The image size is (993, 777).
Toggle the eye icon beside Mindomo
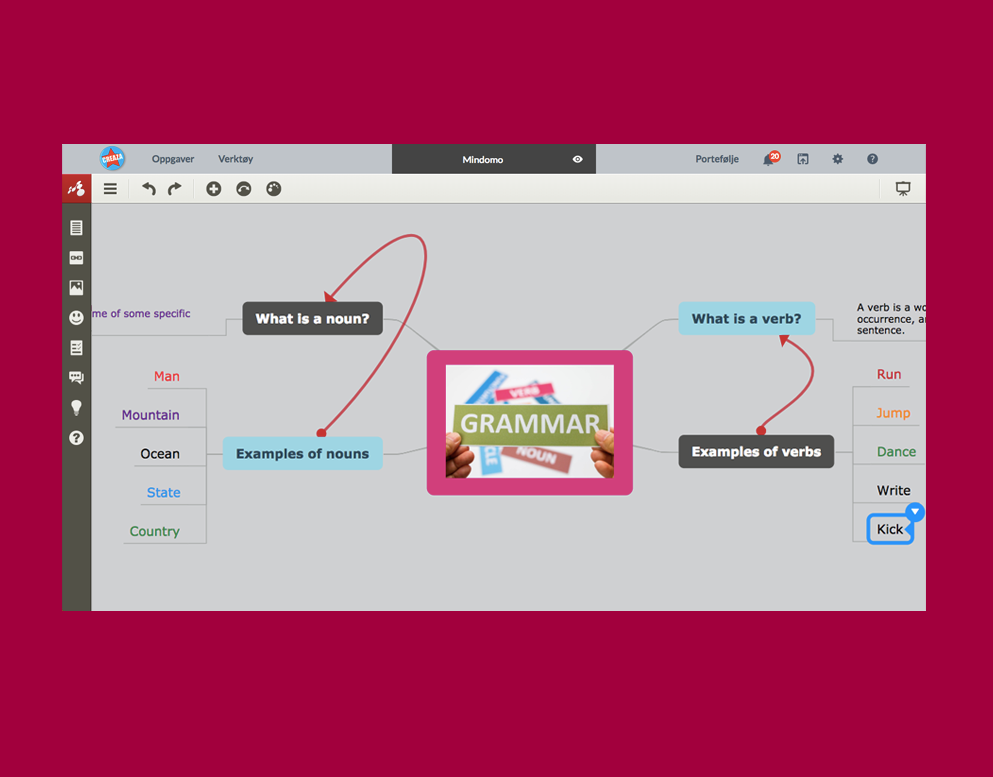[x=577, y=159]
